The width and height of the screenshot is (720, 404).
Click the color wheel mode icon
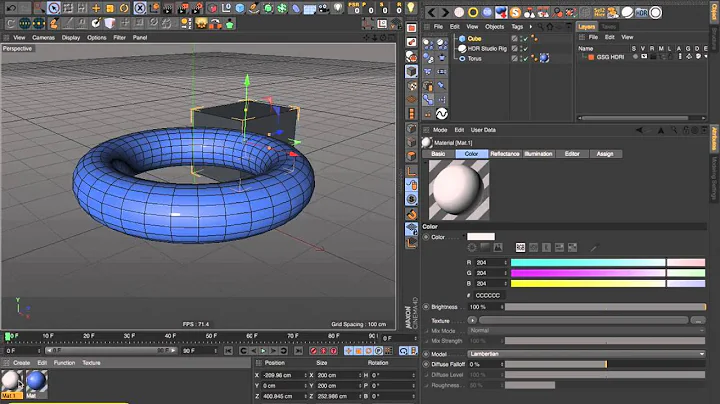[472, 247]
